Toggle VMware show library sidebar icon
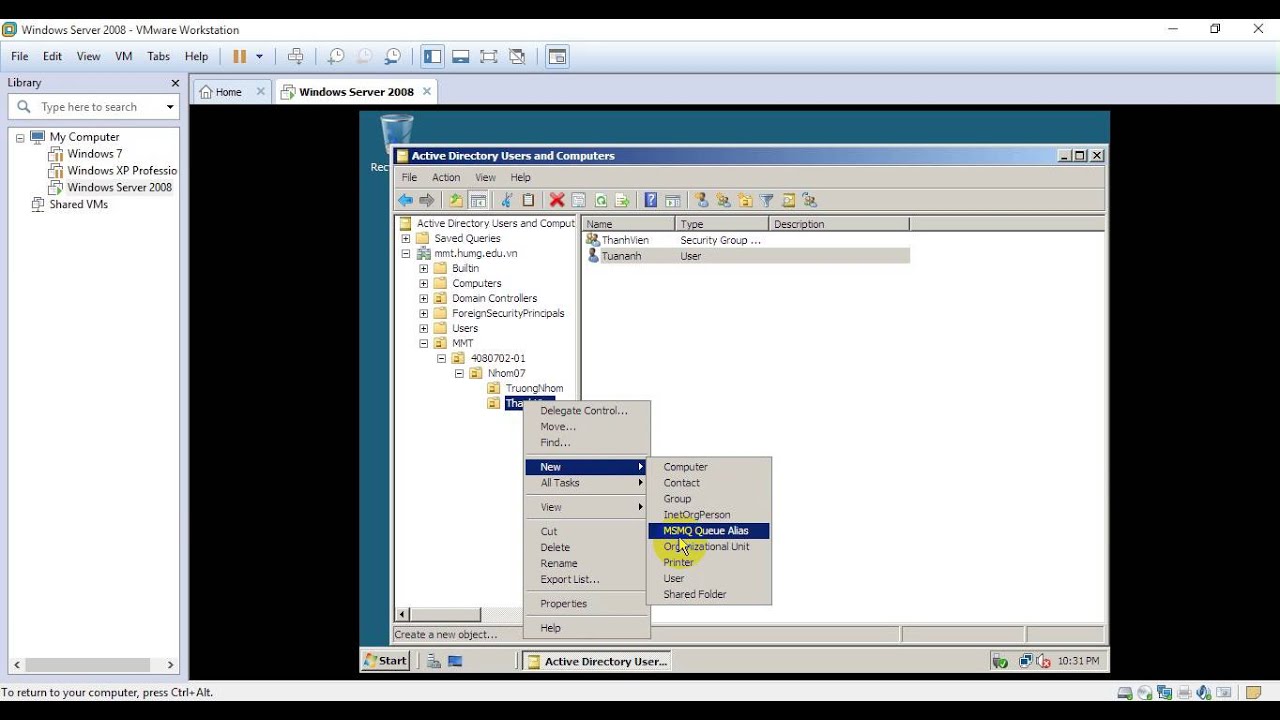Screen dimensions: 1280x720 (432, 57)
